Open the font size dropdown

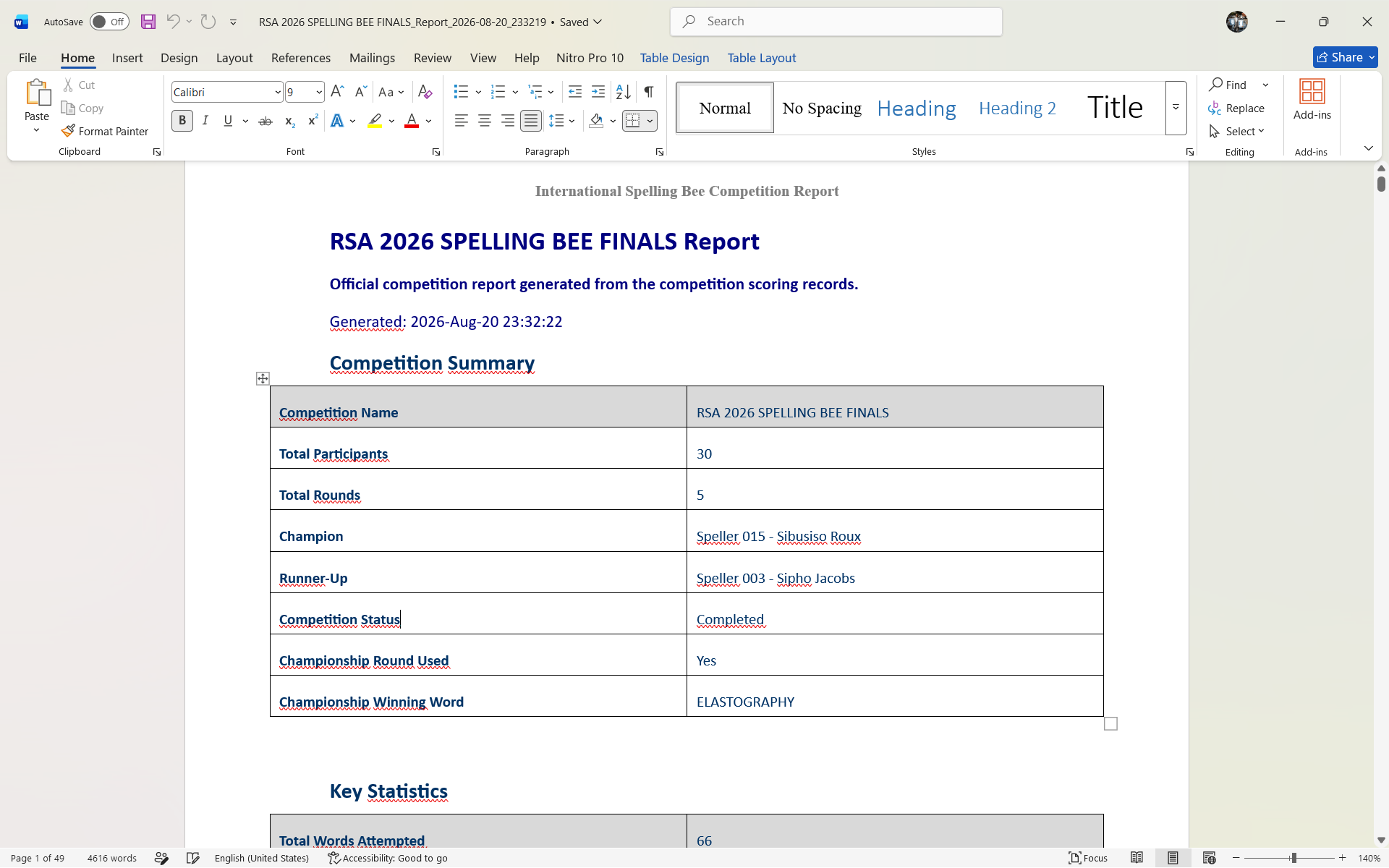pos(319,93)
